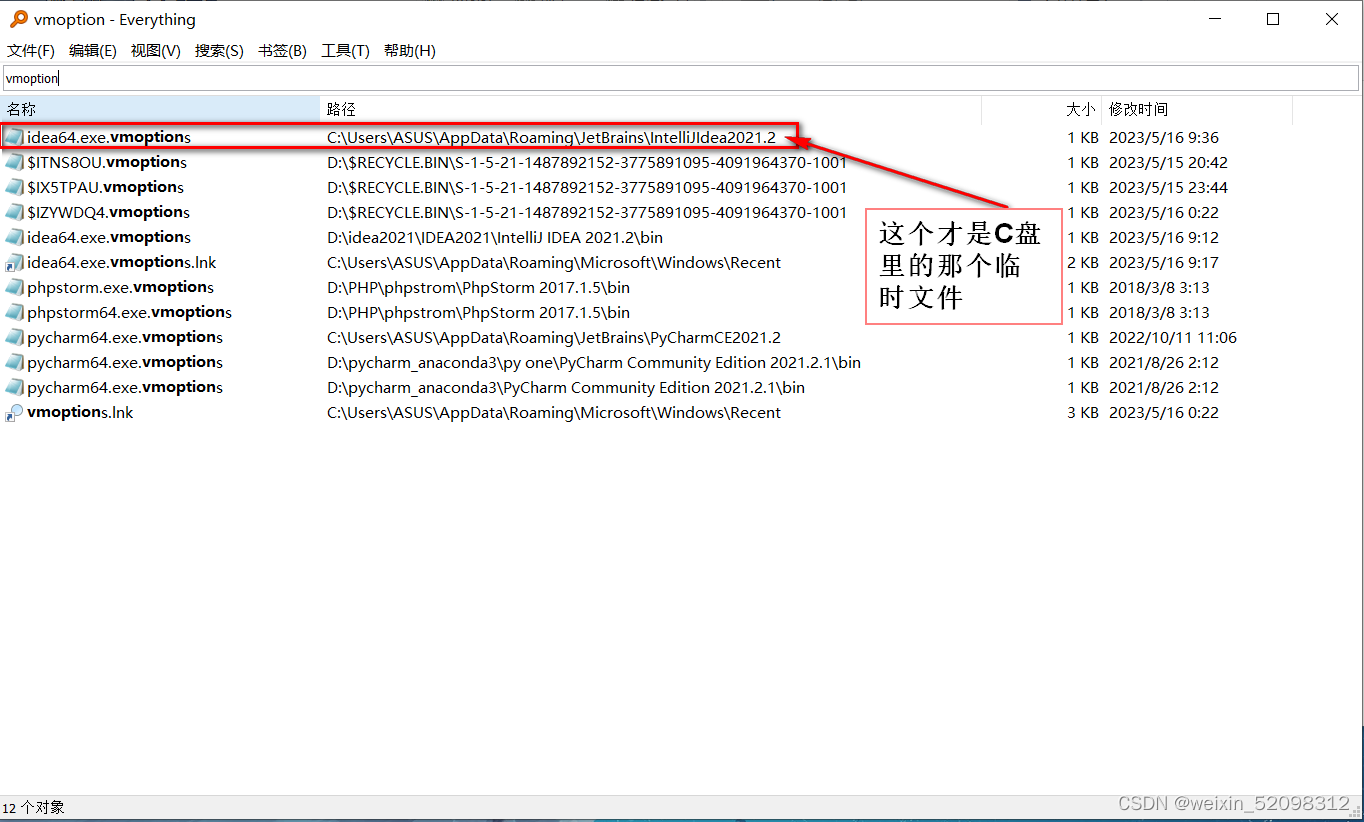
Task: Select the $IX5TPAU.vmoptions file name
Action: 106,187
